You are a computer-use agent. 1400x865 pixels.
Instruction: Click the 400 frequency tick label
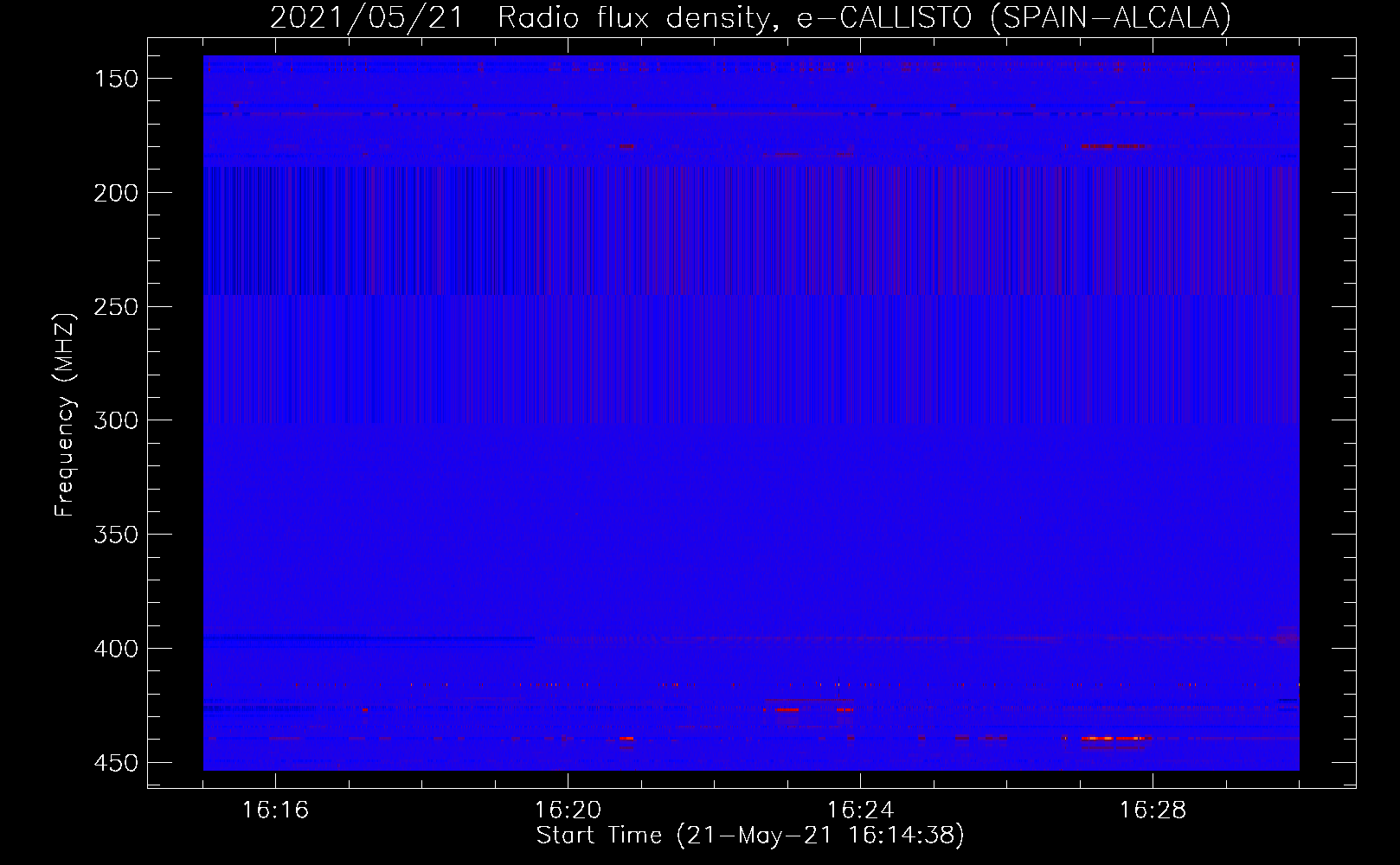[x=116, y=649]
